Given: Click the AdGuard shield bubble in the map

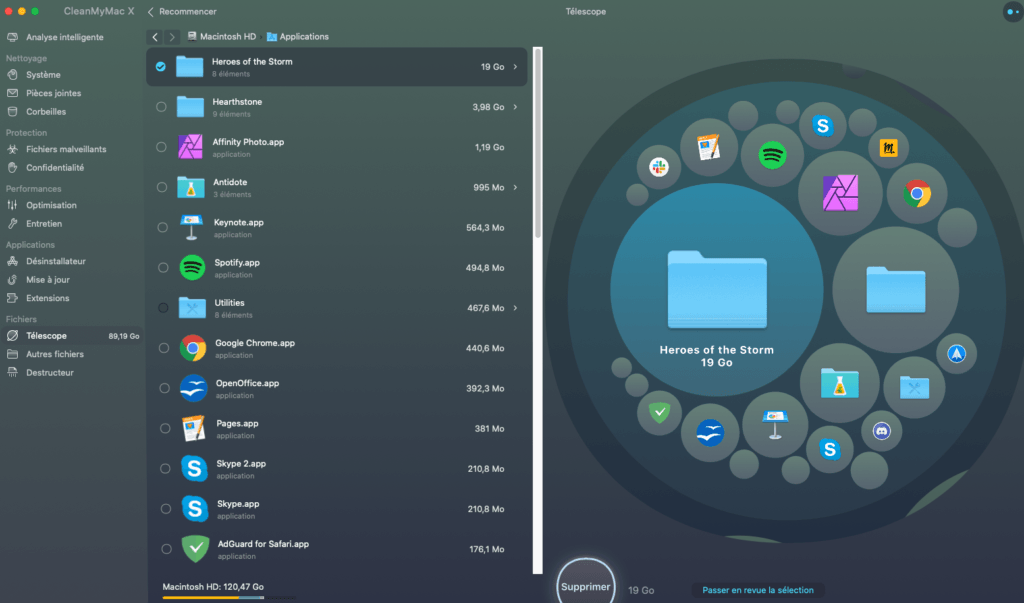Looking at the screenshot, I should click(x=659, y=412).
